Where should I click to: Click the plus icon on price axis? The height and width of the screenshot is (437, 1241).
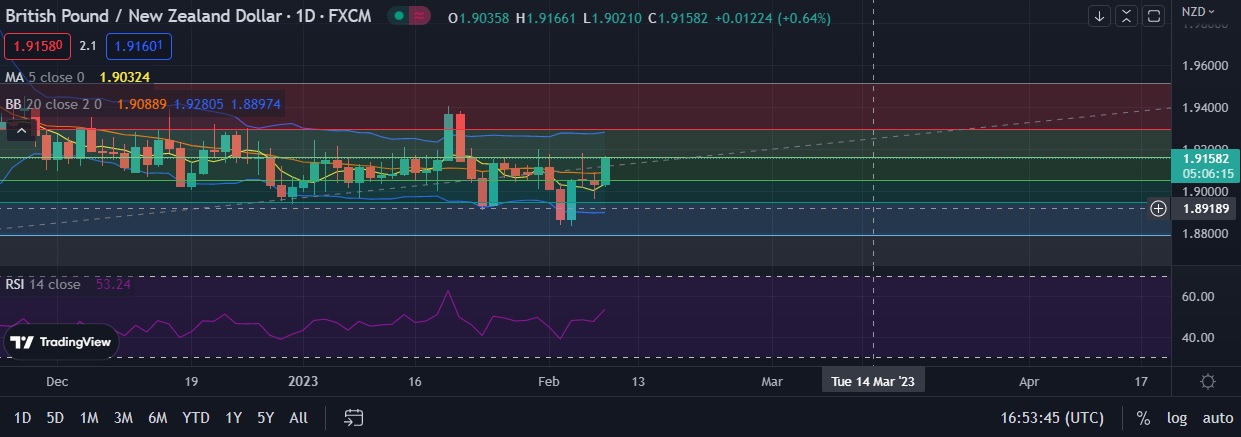click(x=1158, y=208)
